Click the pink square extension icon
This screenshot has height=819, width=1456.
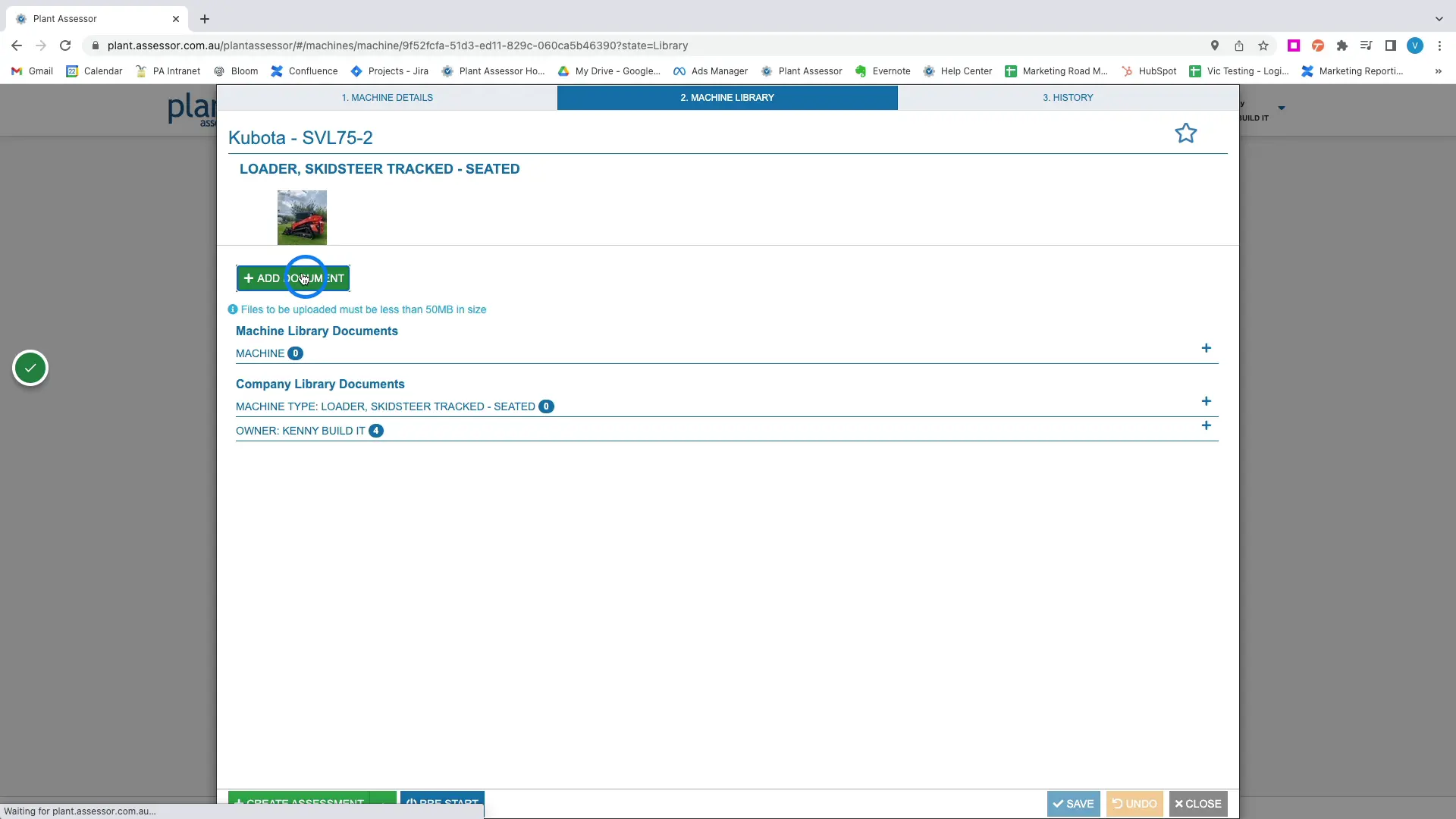[x=1294, y=45]
